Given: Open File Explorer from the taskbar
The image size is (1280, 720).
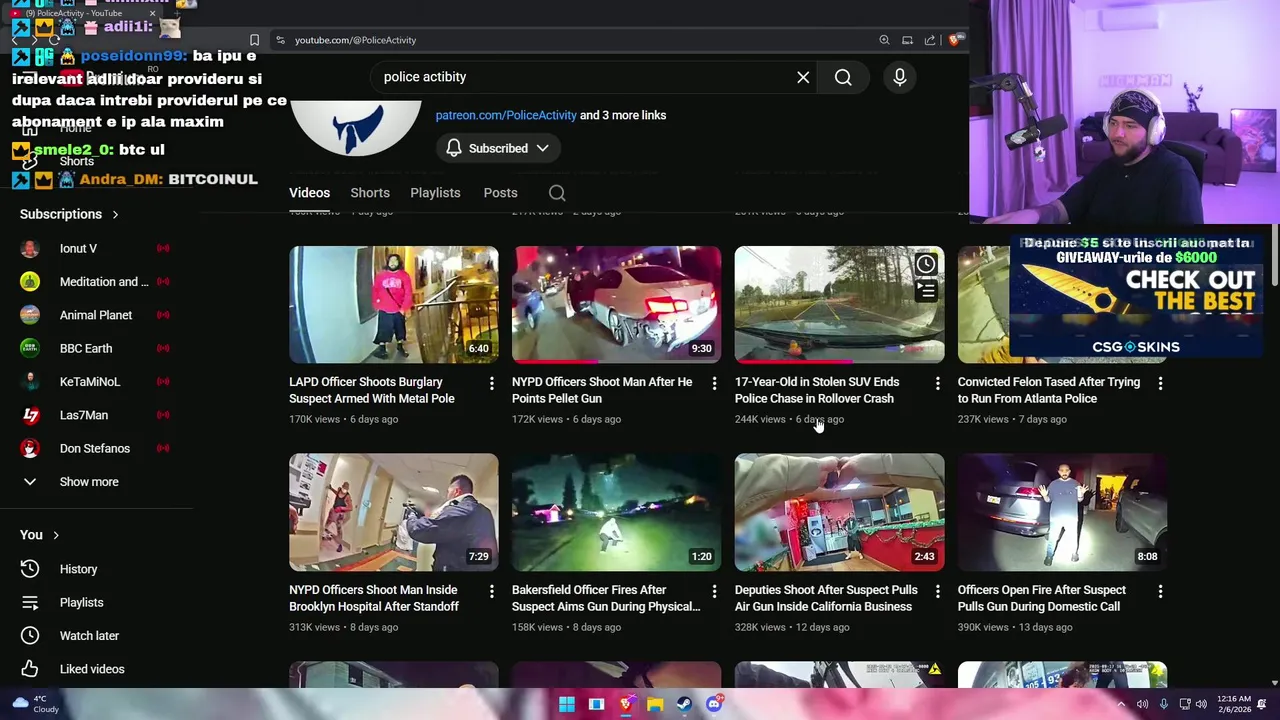Looking at the screenshot, I should click(x=655, y=704).
